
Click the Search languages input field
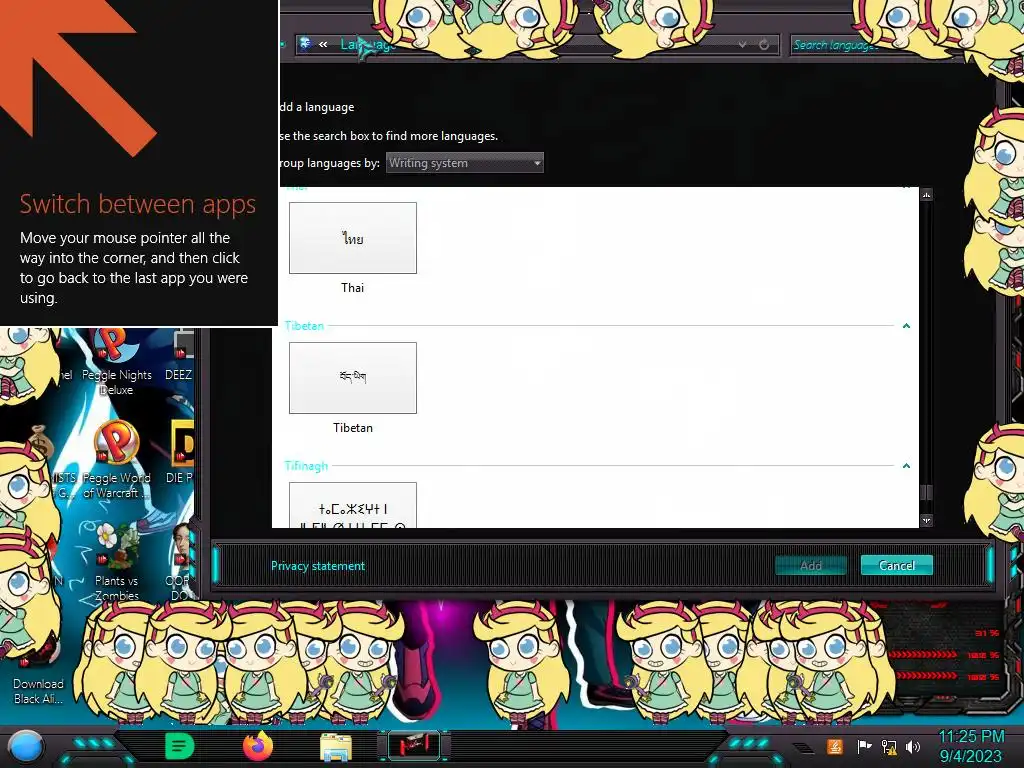tap(875, 45)
